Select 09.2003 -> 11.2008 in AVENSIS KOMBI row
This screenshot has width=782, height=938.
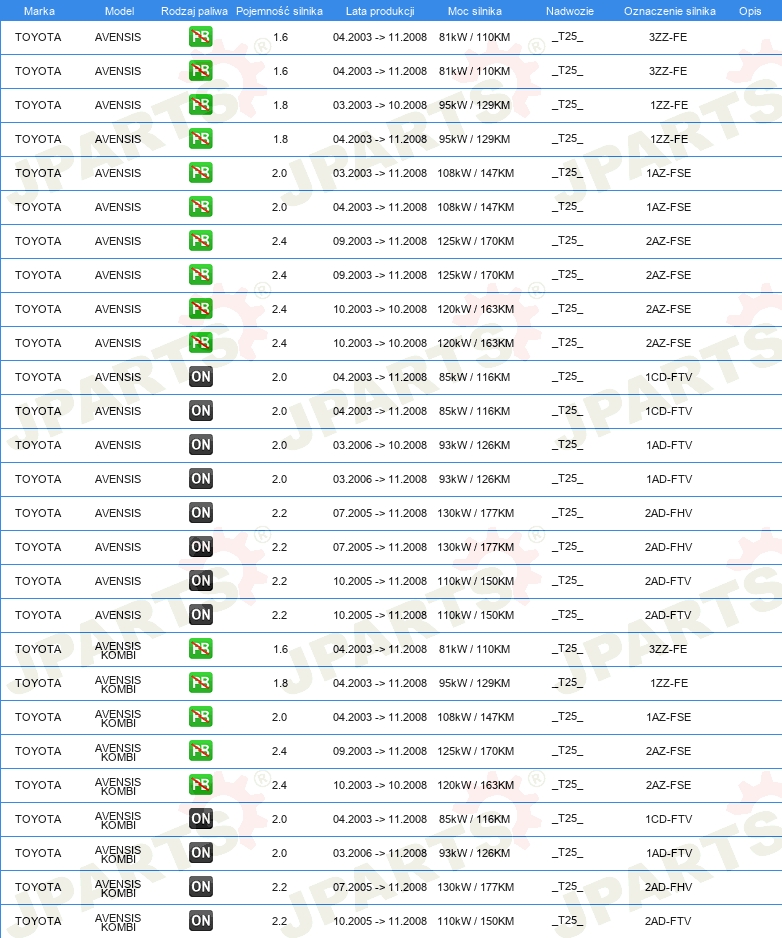tap(380, 751)
